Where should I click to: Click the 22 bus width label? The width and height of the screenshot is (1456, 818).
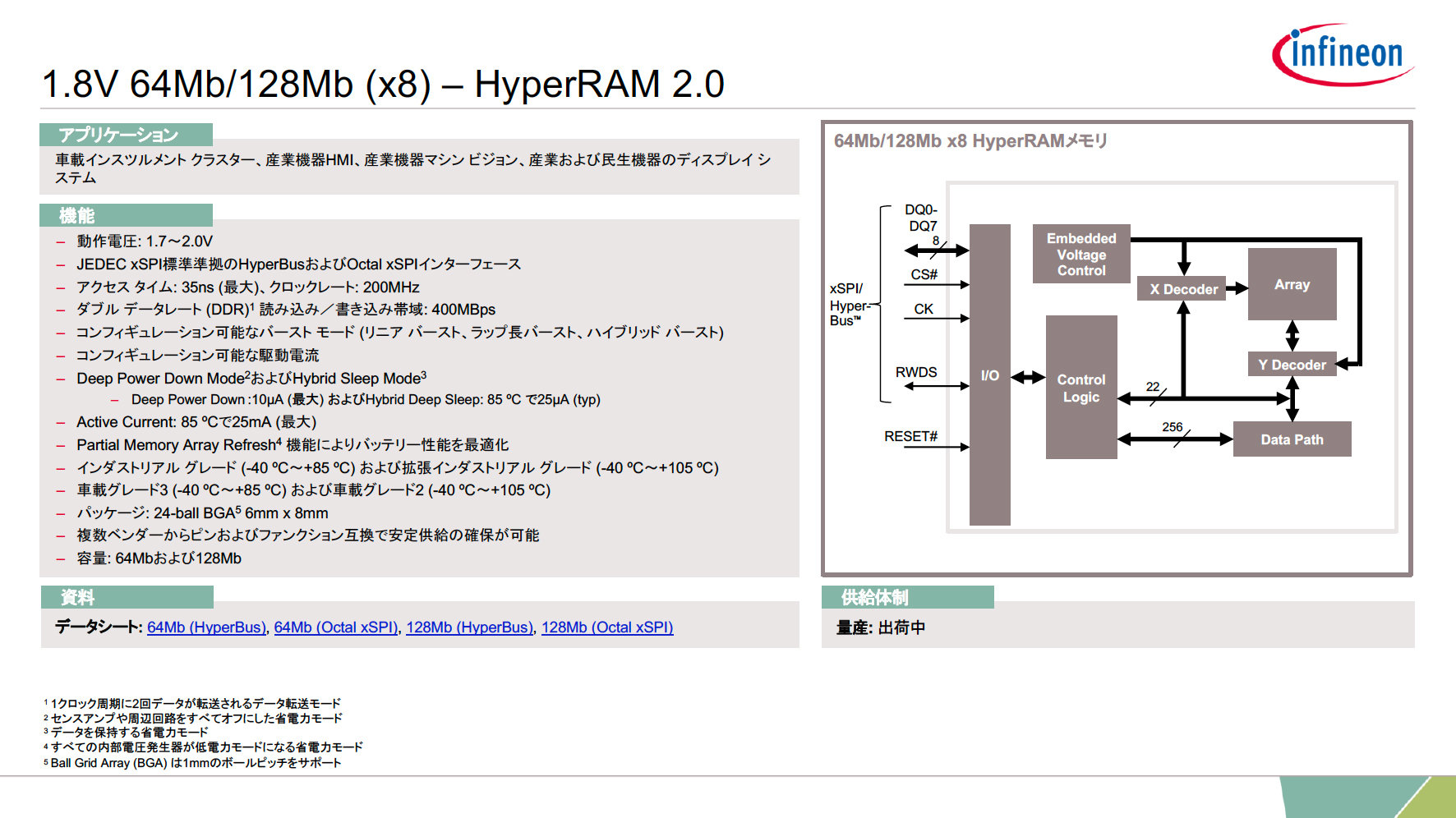tap(1153, 387)
